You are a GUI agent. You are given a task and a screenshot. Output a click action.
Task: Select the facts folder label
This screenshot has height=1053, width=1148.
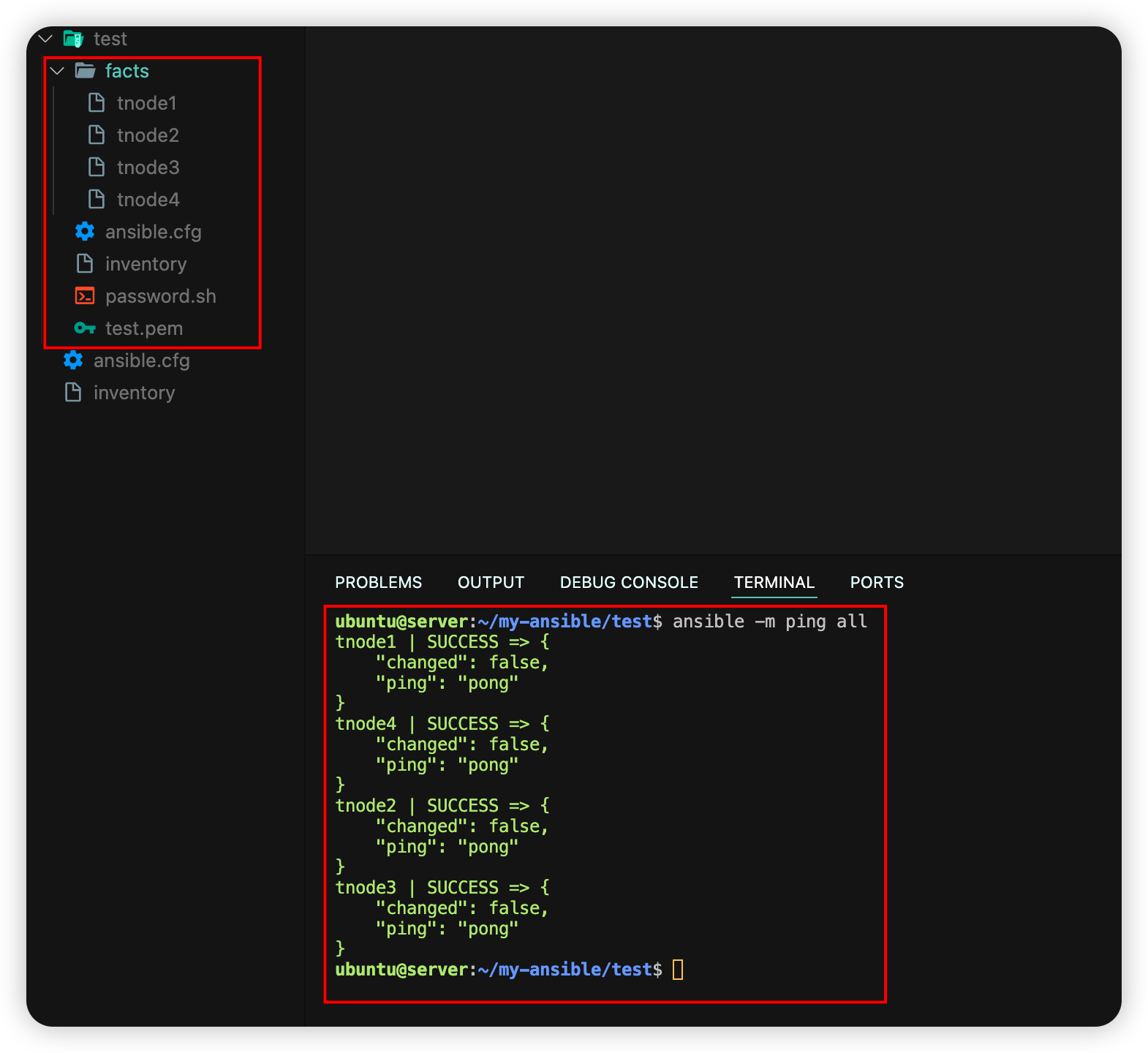(127, 71)
